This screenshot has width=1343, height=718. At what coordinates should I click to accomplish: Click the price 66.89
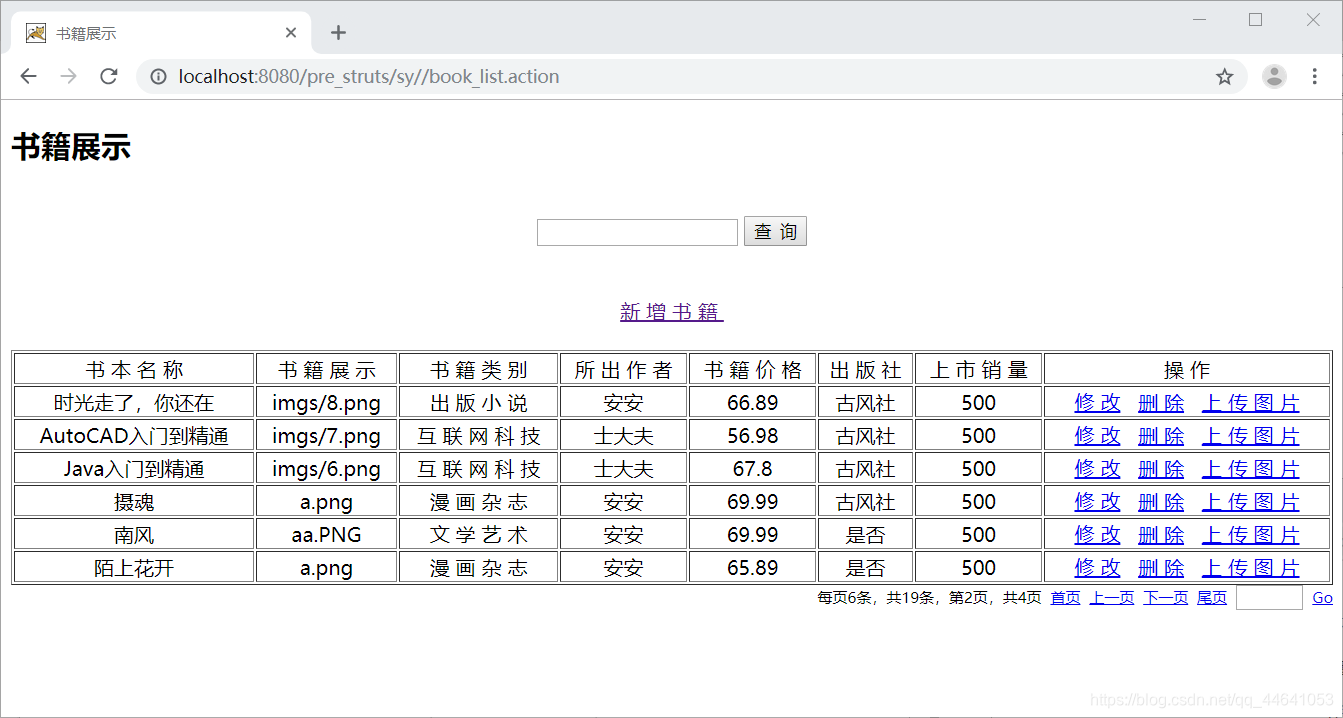click(753, 403)
